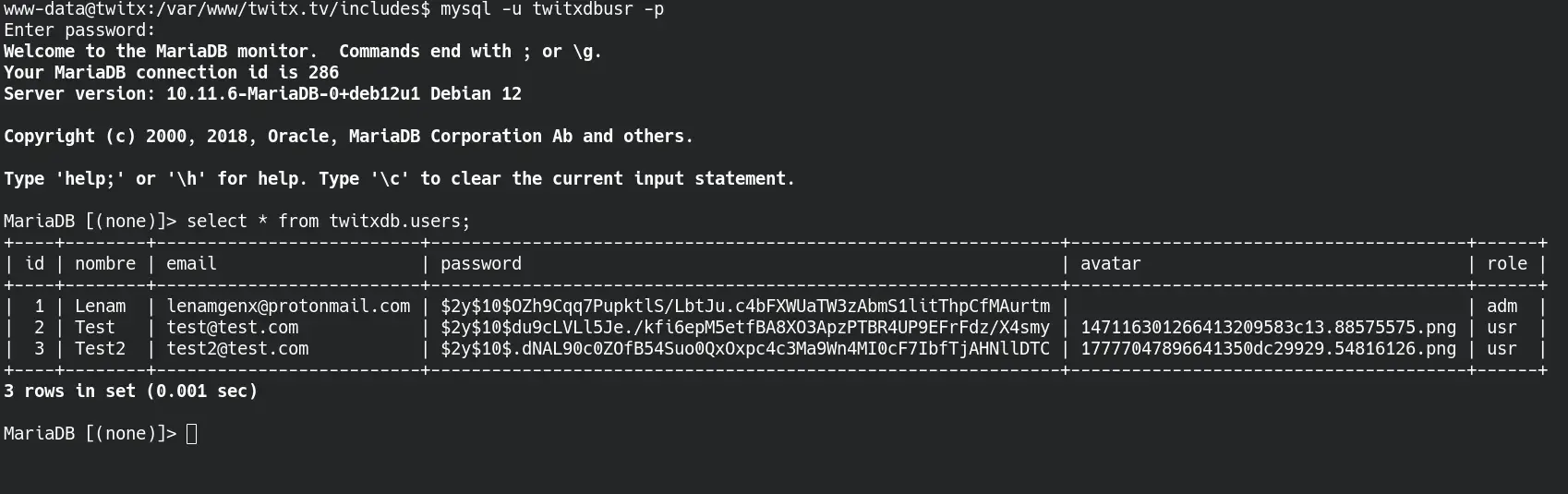Click the Server version line text
Viewport: 1568px width, 494px height.
tap(262, 93)
